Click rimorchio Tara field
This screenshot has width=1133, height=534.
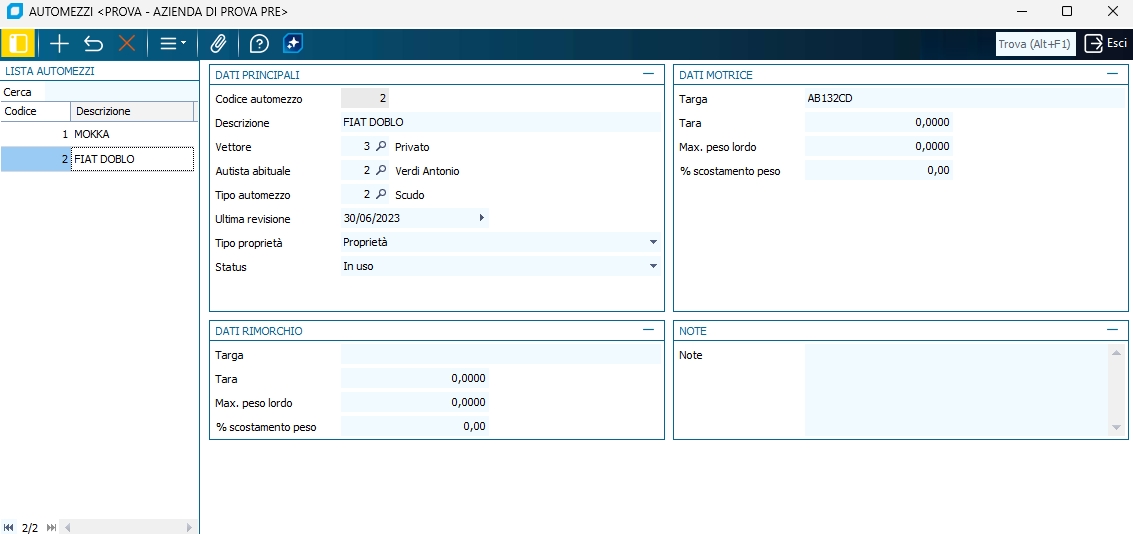(415, 378)
